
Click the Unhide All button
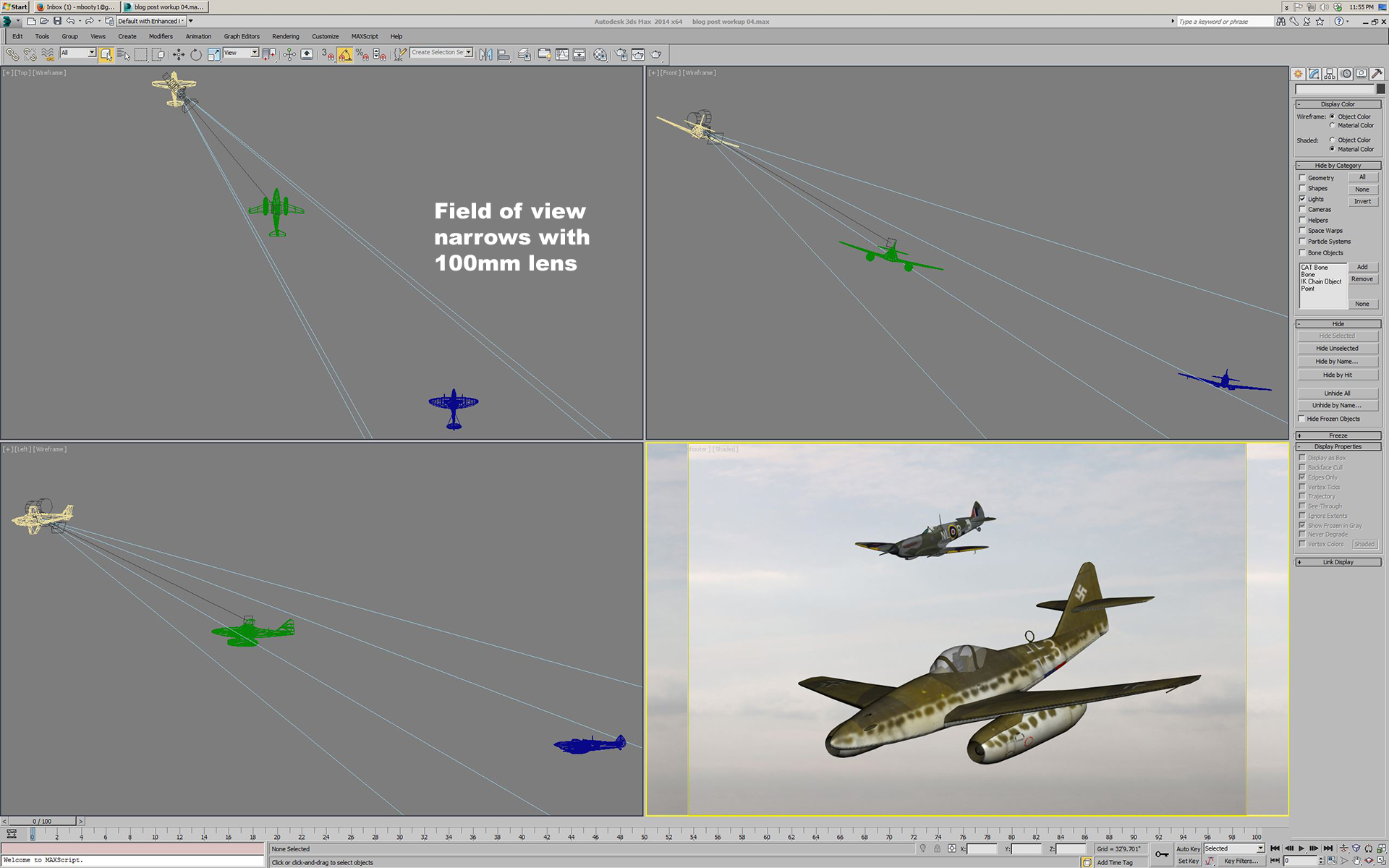point(1336,393)
